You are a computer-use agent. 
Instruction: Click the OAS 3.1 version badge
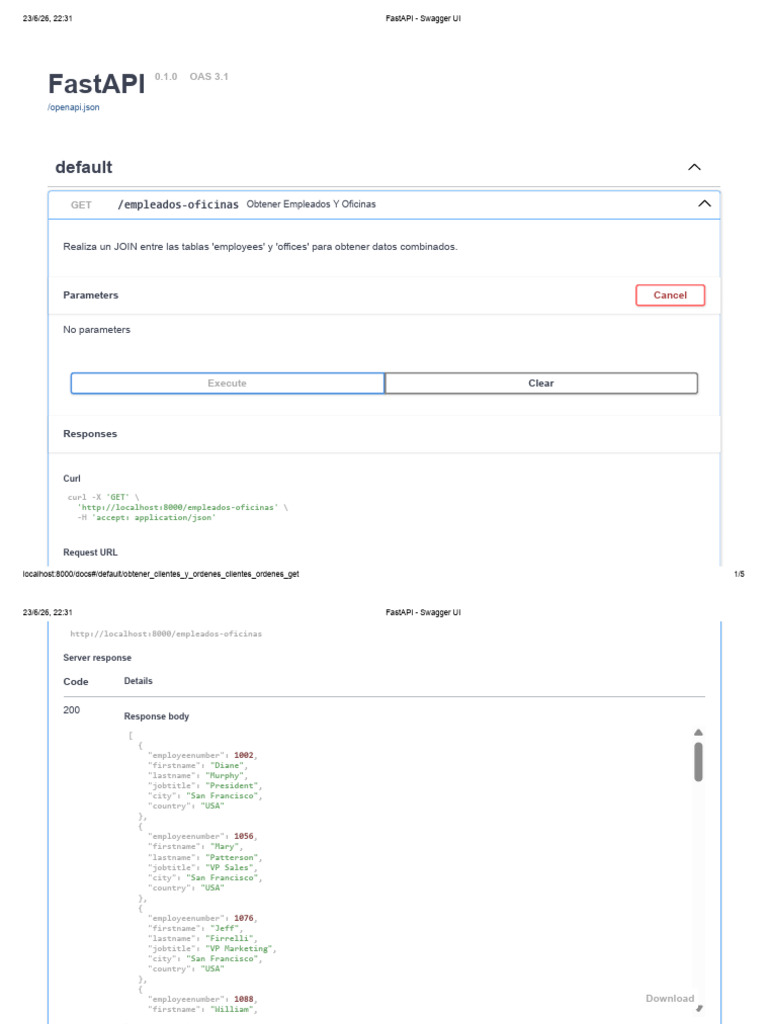(209, 76)
